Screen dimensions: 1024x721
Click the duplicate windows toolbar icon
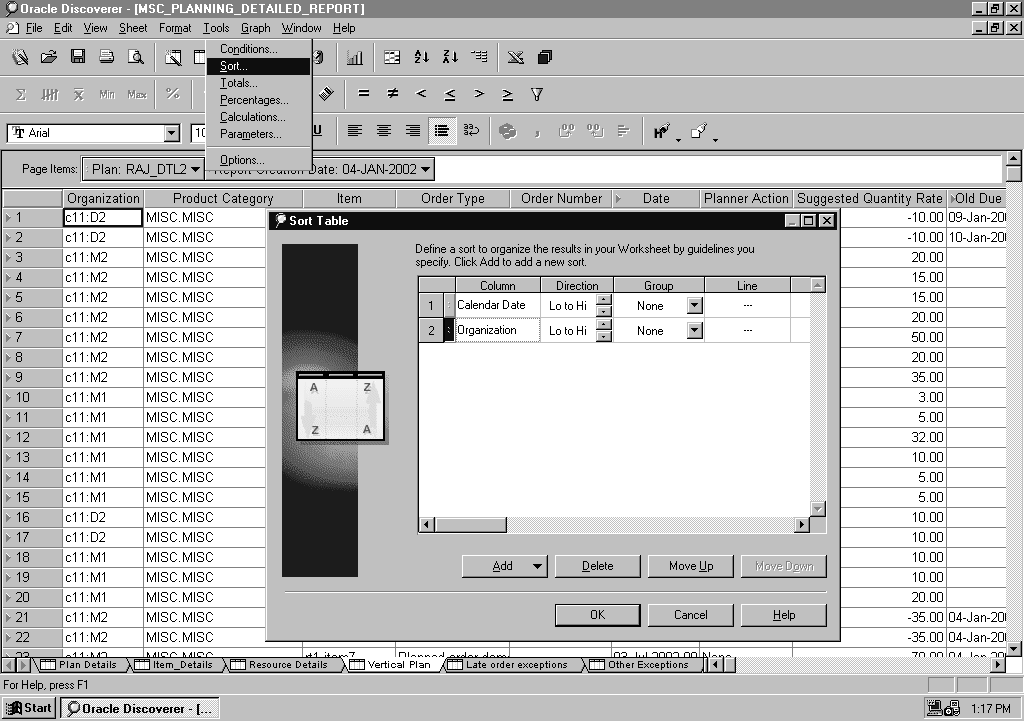click(x=545, y=57)
